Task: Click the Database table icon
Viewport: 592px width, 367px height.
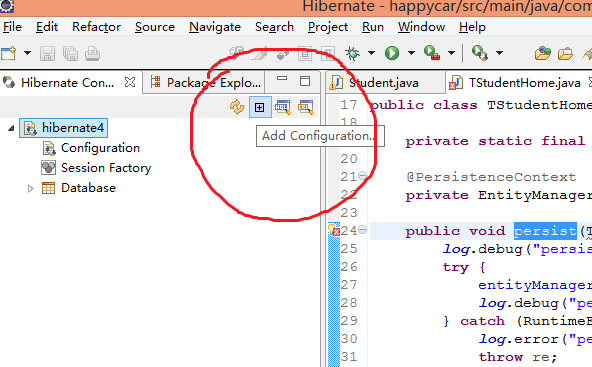Action: click(48, 188)
